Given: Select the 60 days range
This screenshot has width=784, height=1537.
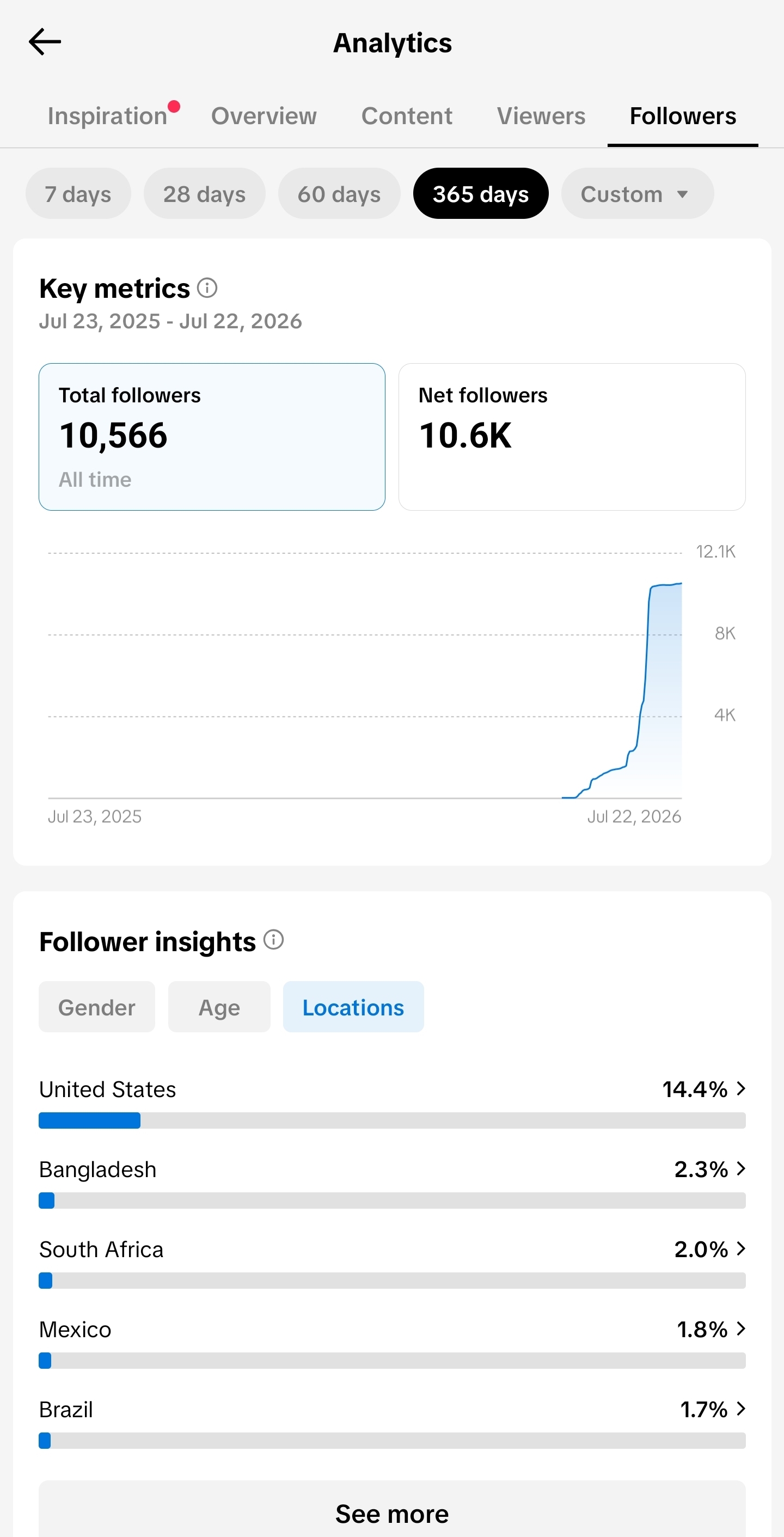Looking at the screenshot, I should point(340,193).
